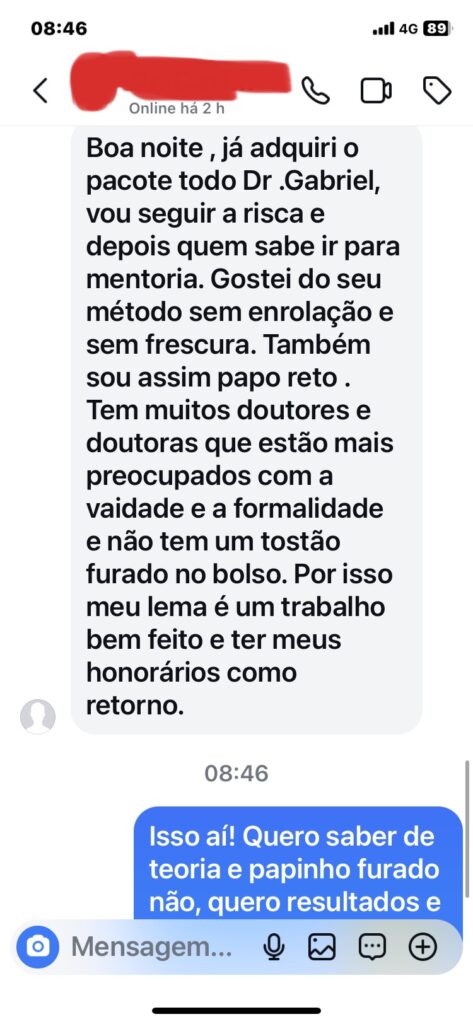Tap the microphone to record audio
This screenshot has width=473, height=1024.
pyautogui.click(x=274, y=946)
